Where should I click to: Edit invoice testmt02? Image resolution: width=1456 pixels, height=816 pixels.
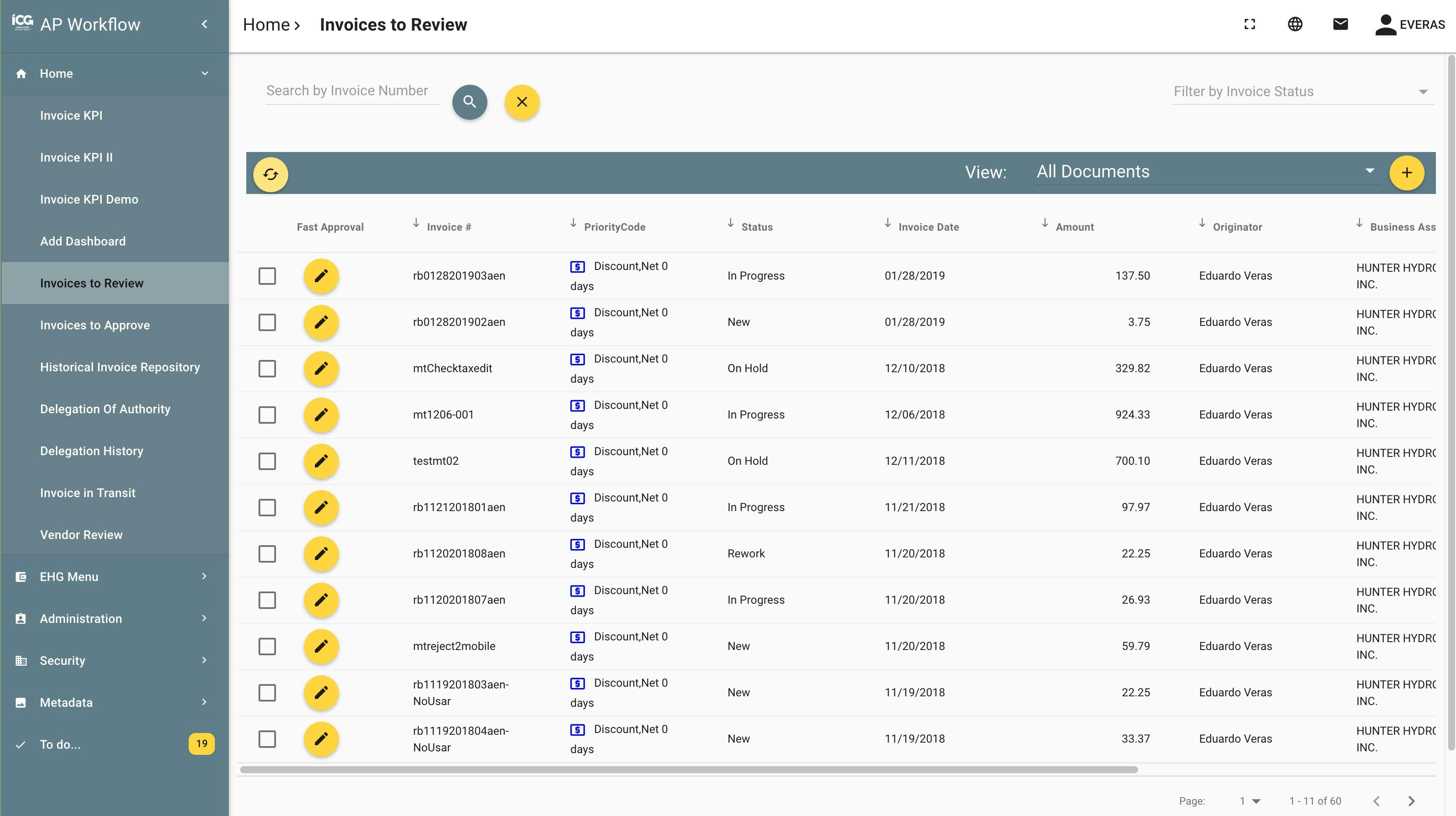pos(321,461)
